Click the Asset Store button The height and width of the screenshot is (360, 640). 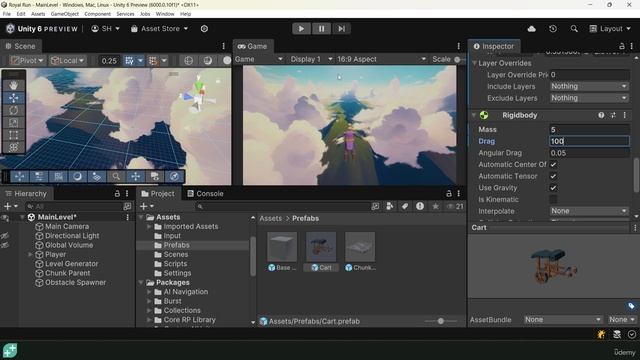tap(159, 29)
